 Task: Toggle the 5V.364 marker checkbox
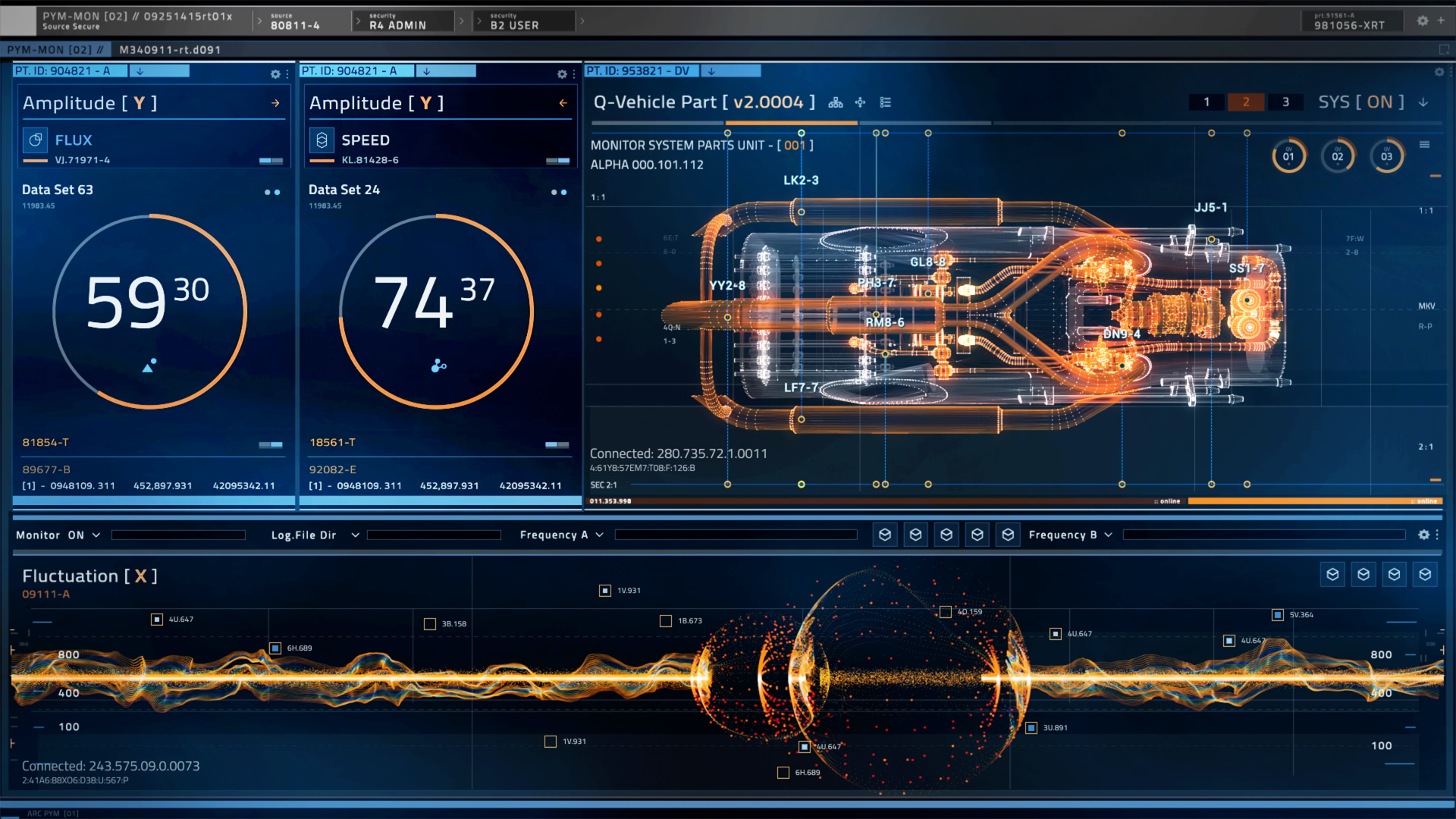(1278, 615)
